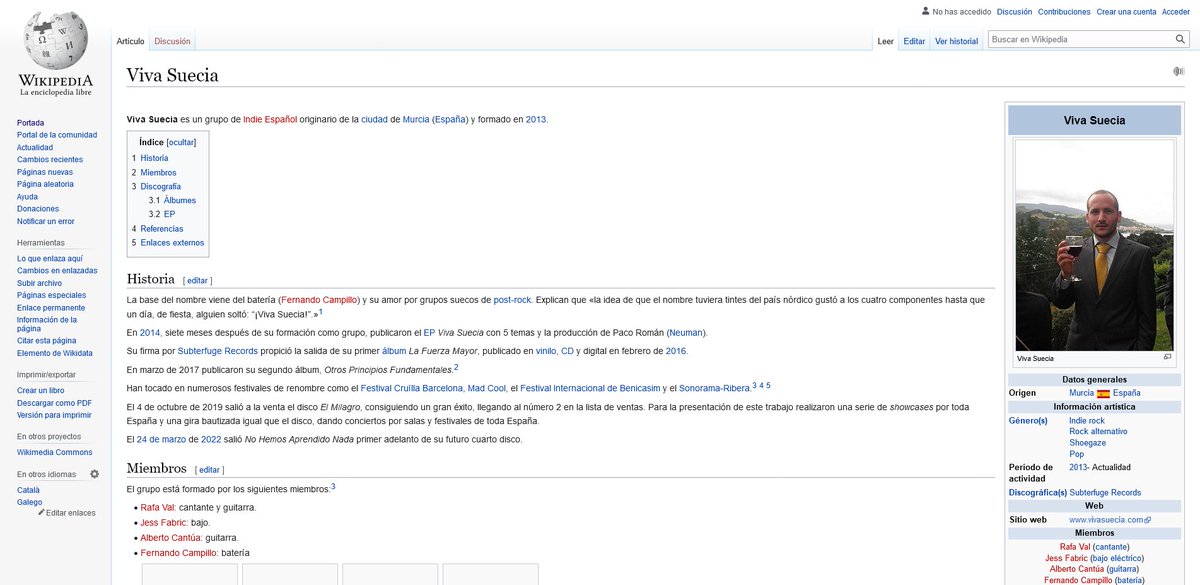Open language settings gear icon
The width and height of the screenshot is (1200, 585).
(x=95, y=474)
